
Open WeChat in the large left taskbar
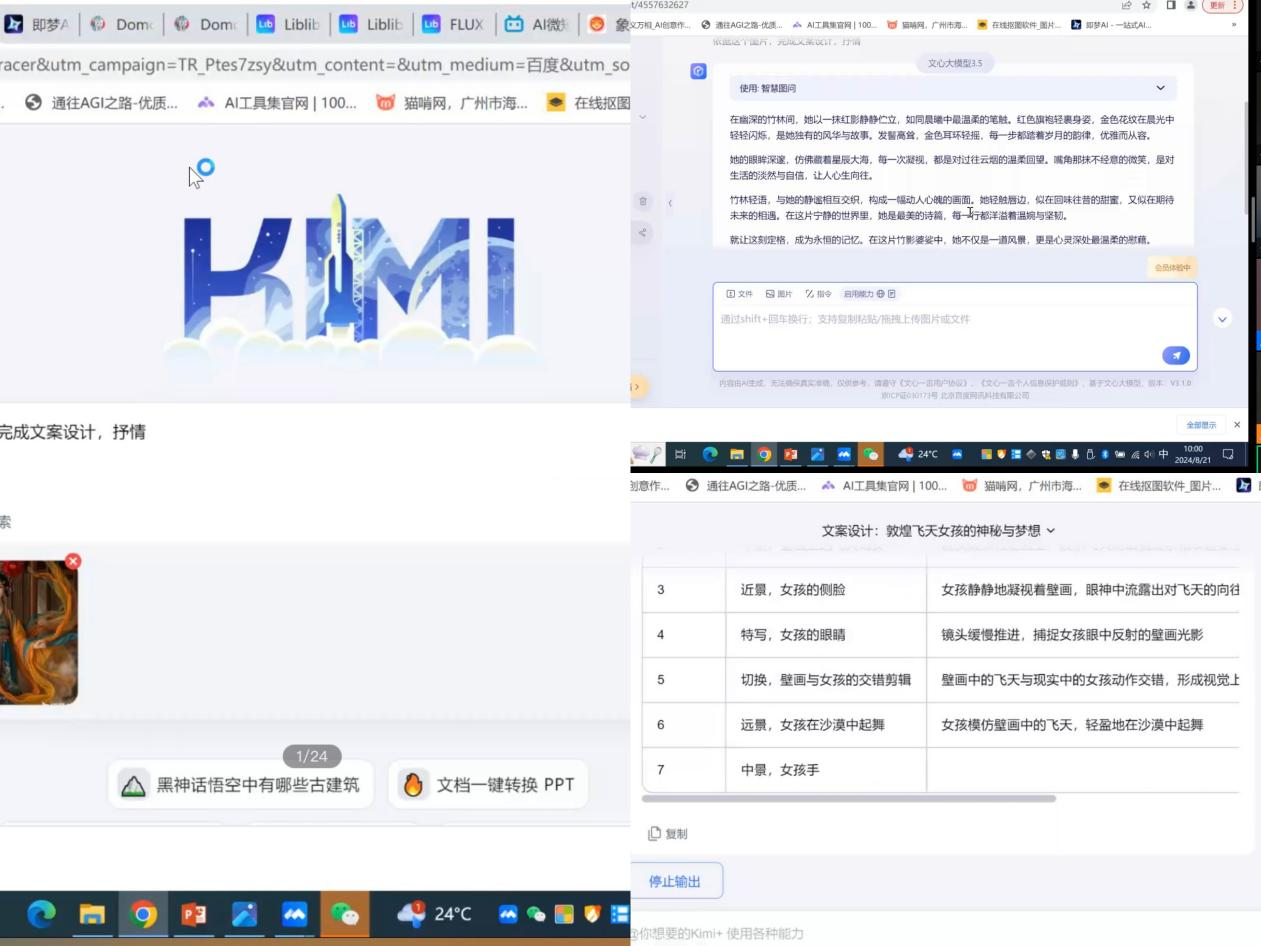point(344,914)
